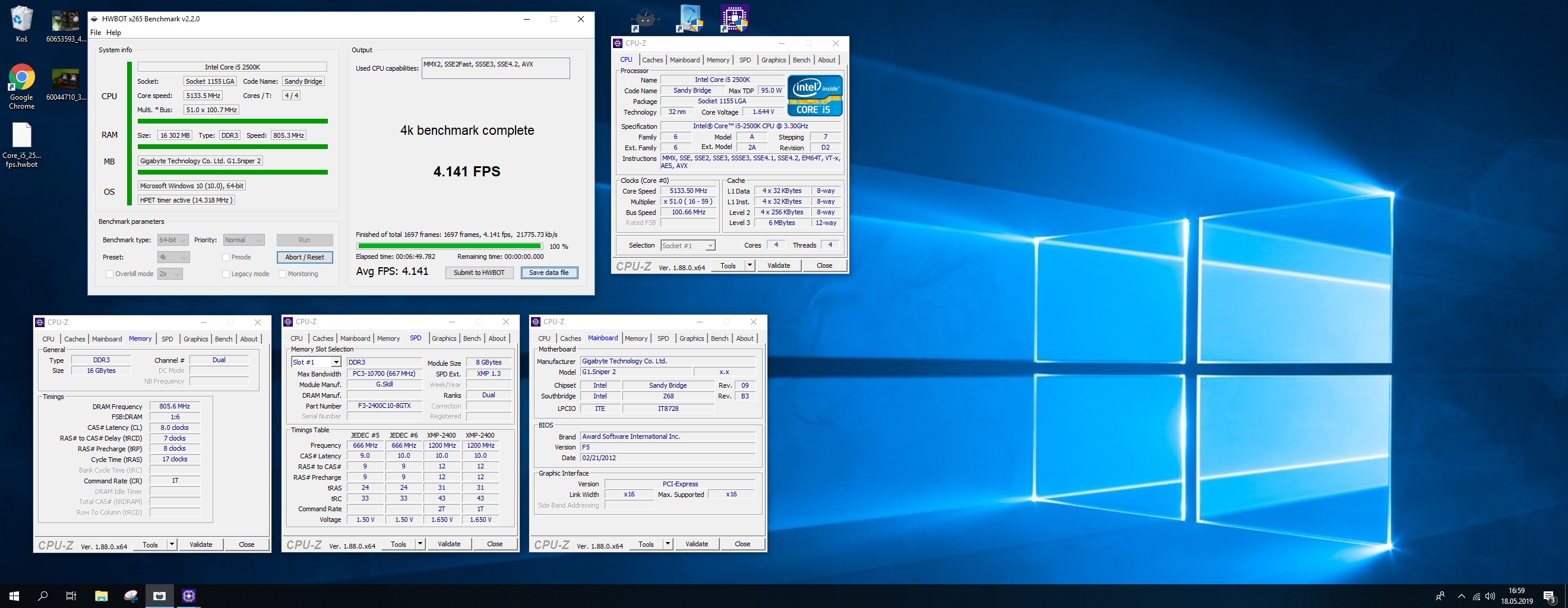The width and height of the screenshot is (1568, 608).
Task: Open the Help menu in HWBOT x265
Action: click(x=114, y=33)
